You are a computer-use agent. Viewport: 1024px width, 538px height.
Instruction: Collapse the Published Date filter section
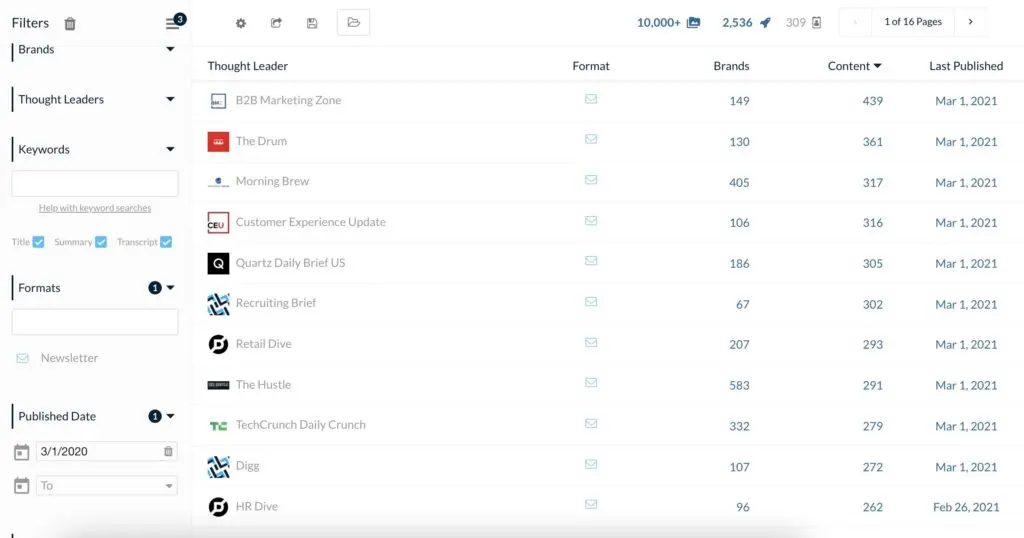[170, 416]
